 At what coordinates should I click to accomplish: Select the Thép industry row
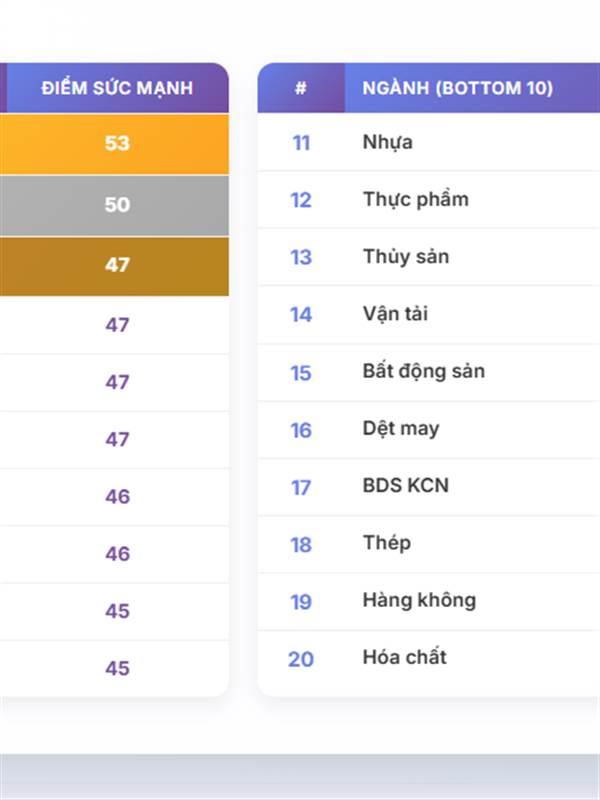pyautogui.click(x=387, y=543)
